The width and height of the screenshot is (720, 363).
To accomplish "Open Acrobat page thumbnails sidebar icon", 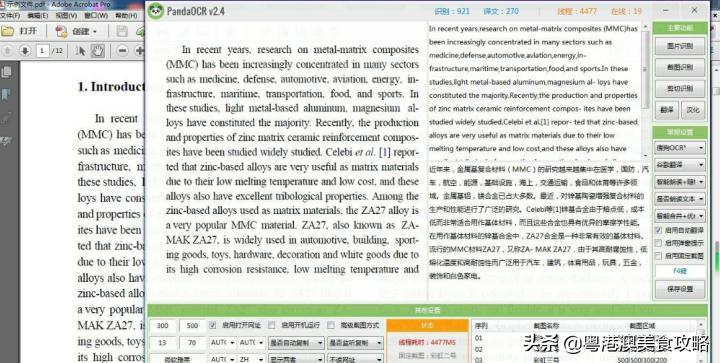I will point(7,72).
